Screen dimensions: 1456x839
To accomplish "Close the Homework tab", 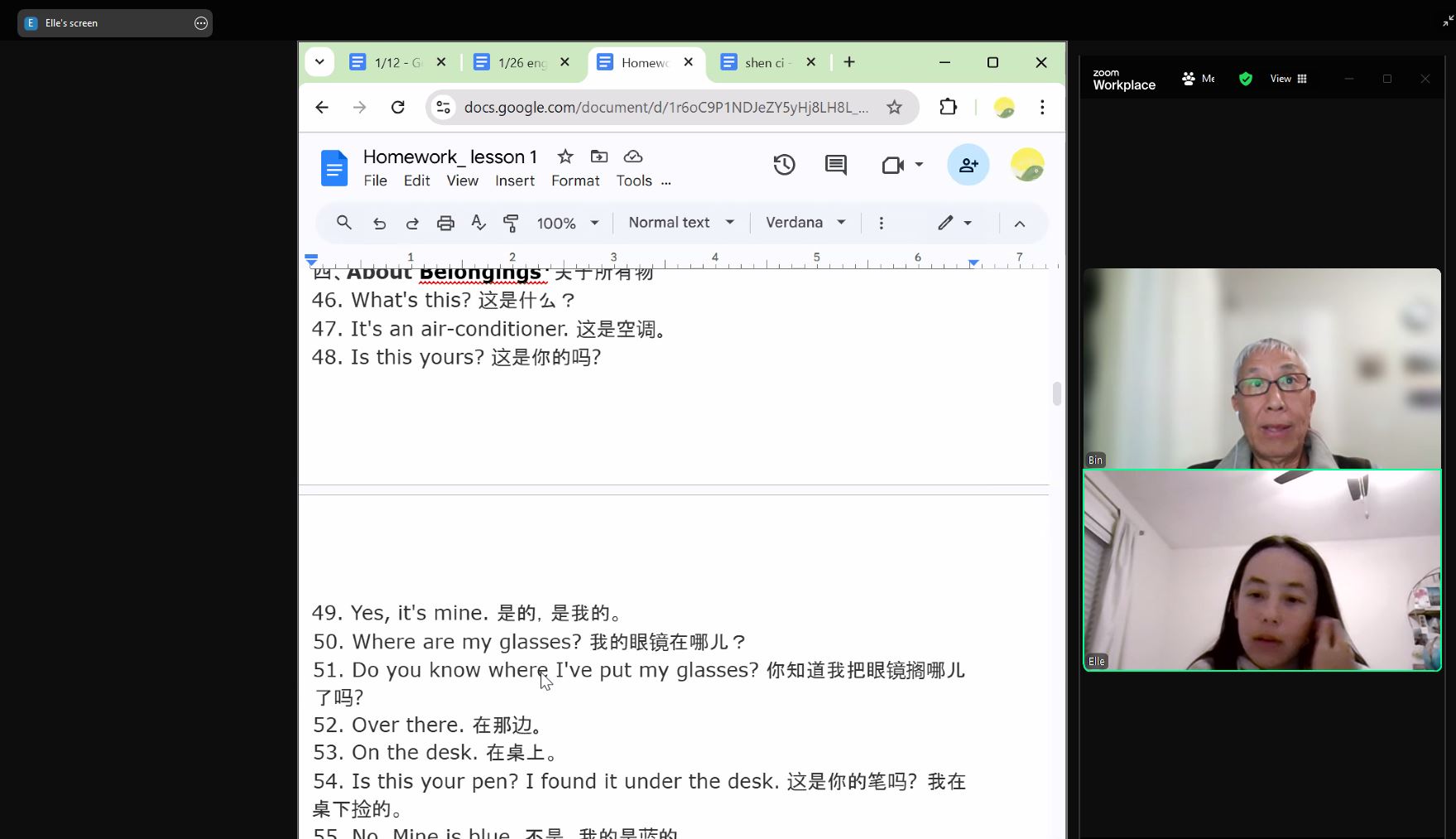I will 688,62.
